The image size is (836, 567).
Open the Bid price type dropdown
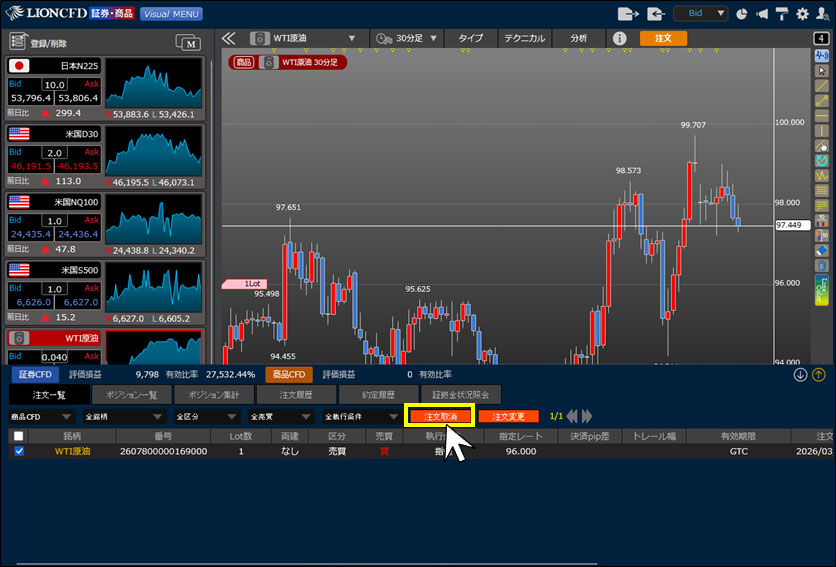[x=706, y=14]
